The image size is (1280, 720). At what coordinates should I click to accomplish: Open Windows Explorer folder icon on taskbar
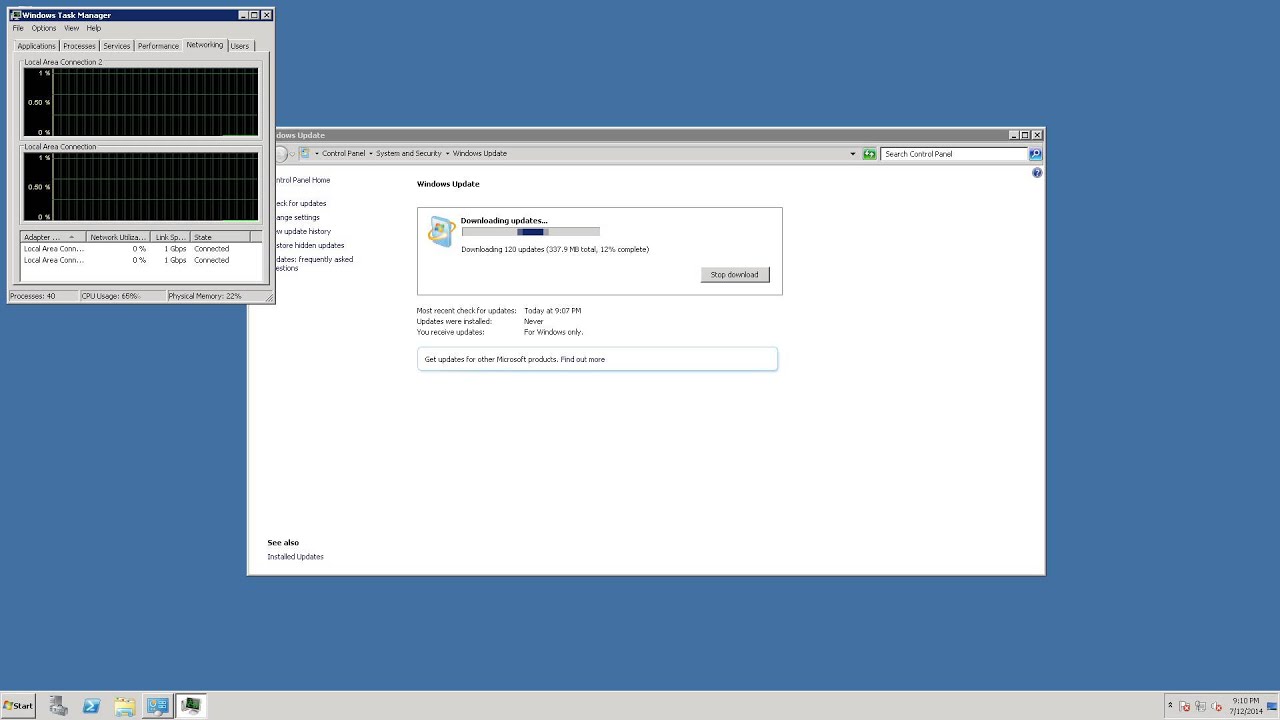[x=124, y=706]
